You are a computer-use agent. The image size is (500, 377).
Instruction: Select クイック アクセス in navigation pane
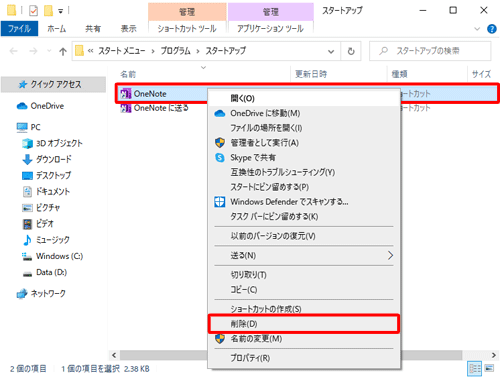(x=53, y=84)
